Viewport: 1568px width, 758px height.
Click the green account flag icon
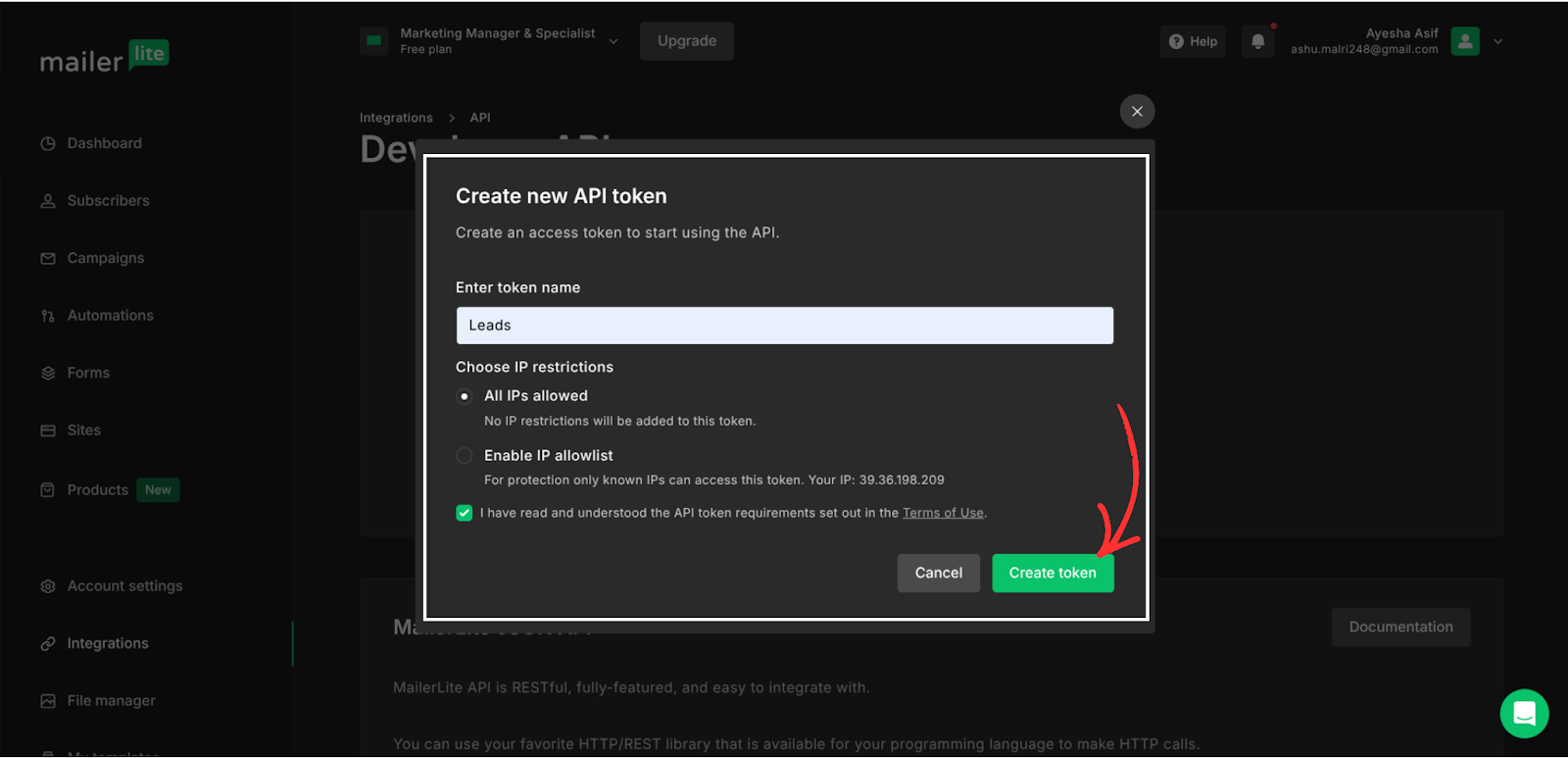click(x=373, y=41)
